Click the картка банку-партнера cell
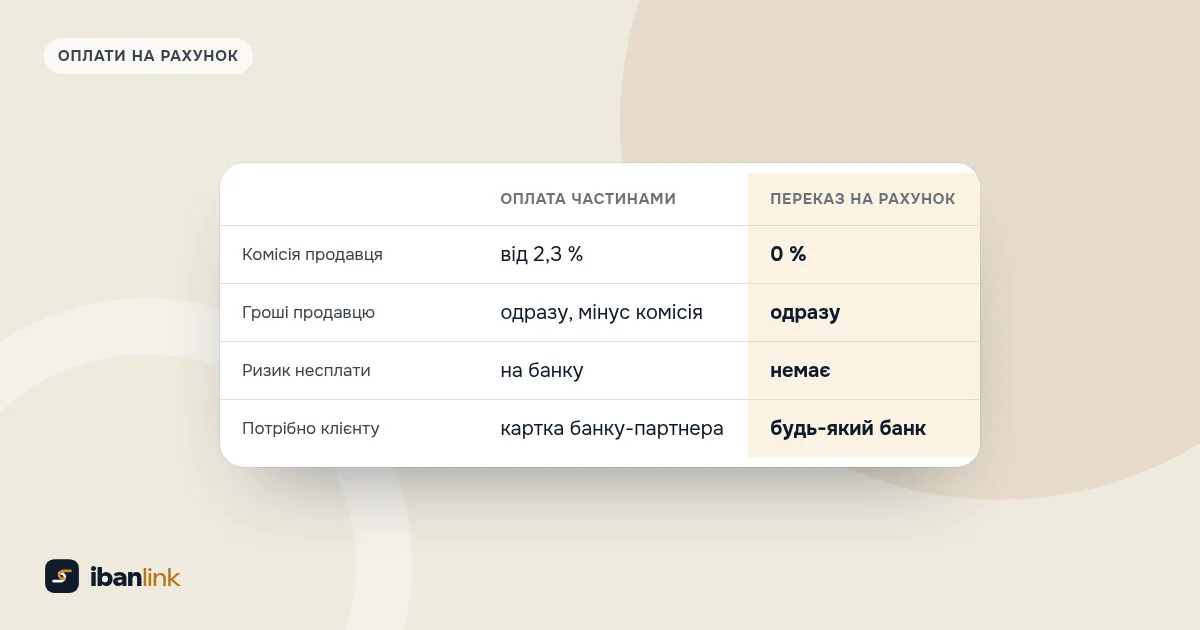 612,428
